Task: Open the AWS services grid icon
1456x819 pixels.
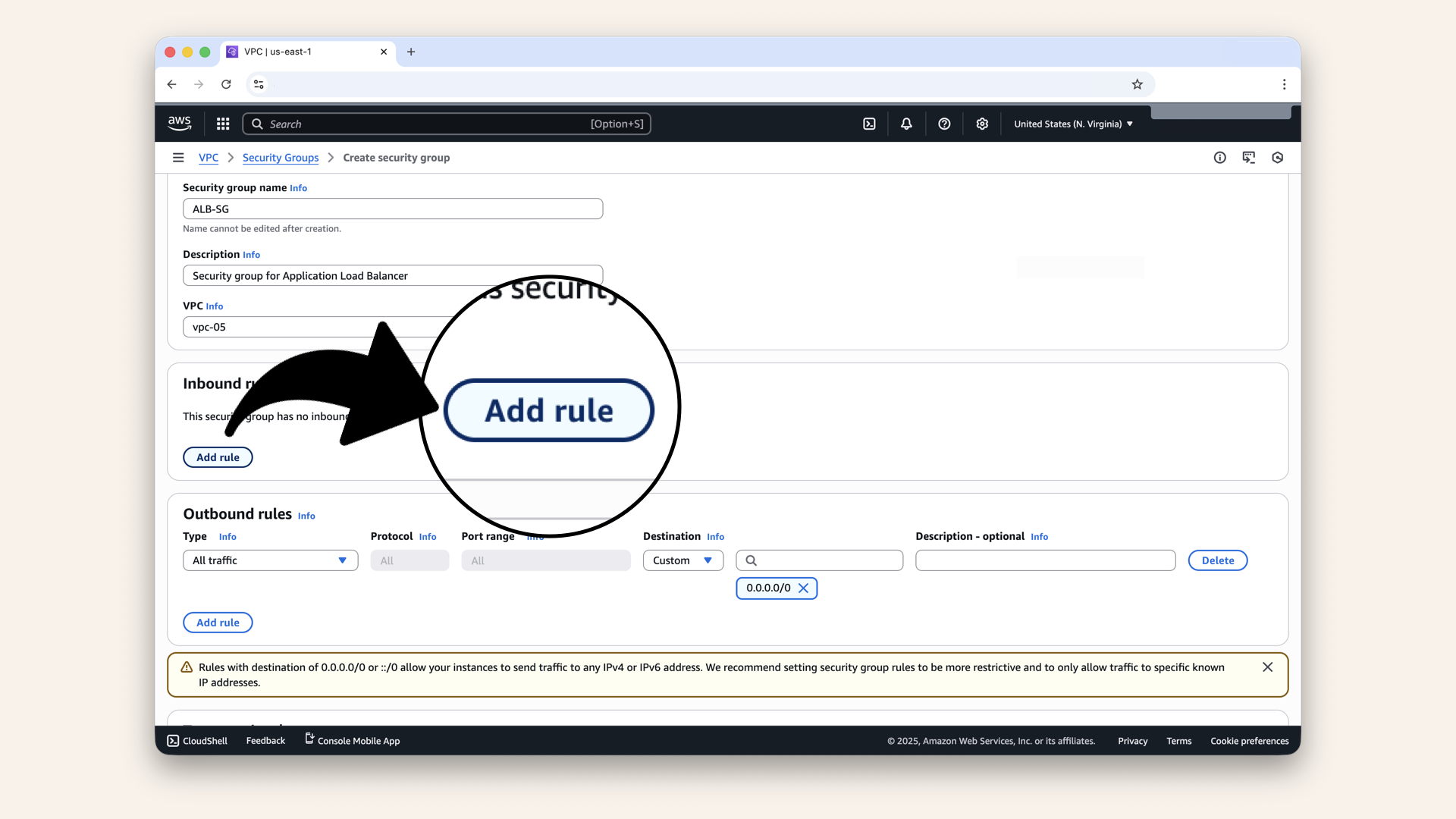Action: coord(222,124)
